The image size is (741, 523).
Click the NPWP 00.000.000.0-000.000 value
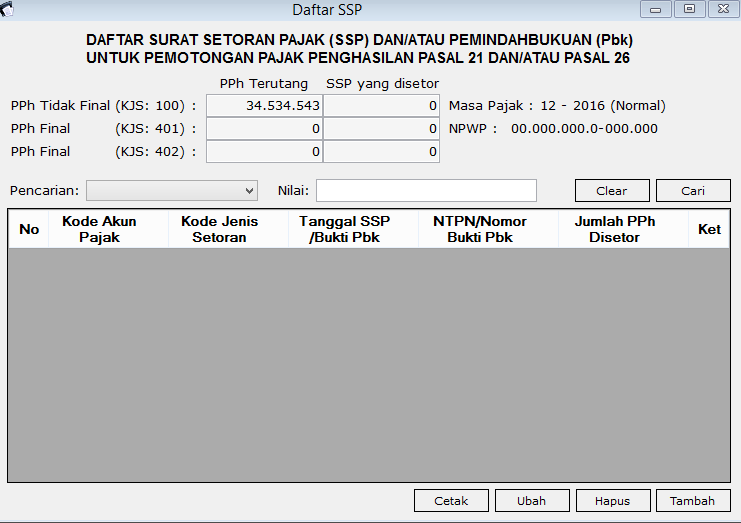click(584, 129)
